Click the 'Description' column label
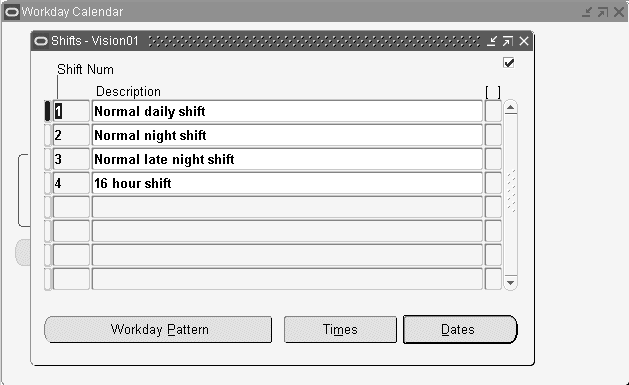 coord(128,91)
